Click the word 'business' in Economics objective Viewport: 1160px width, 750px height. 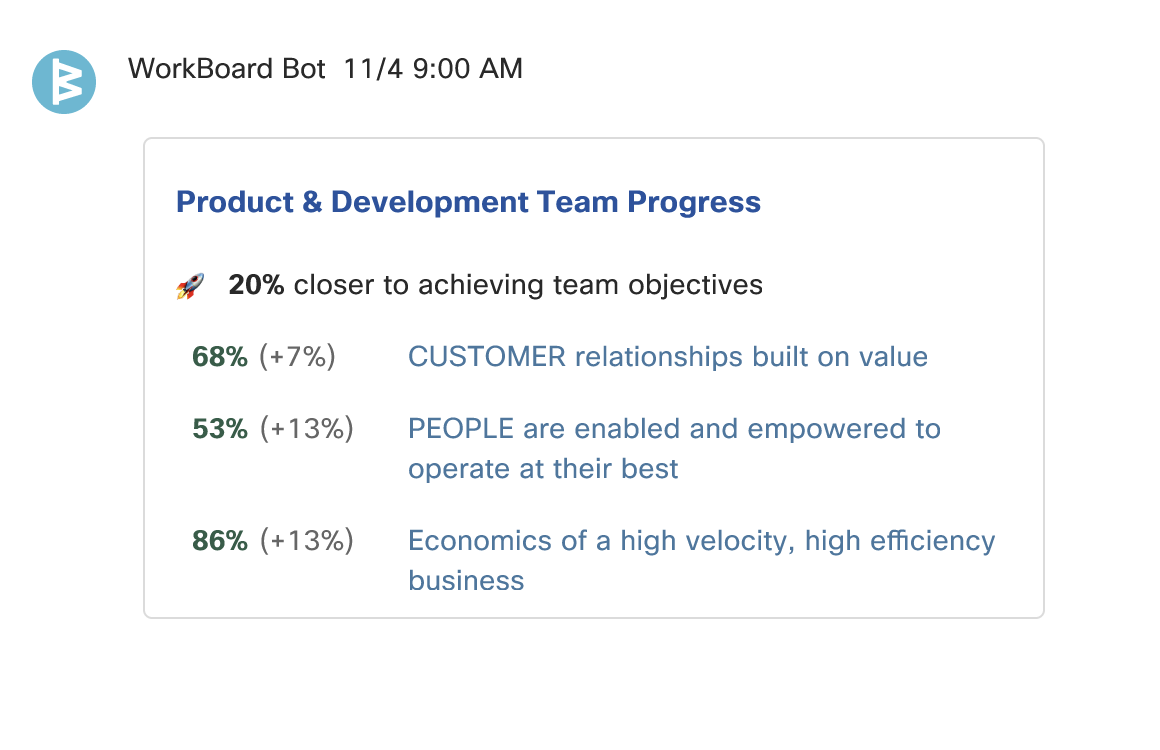pos(466,581)
